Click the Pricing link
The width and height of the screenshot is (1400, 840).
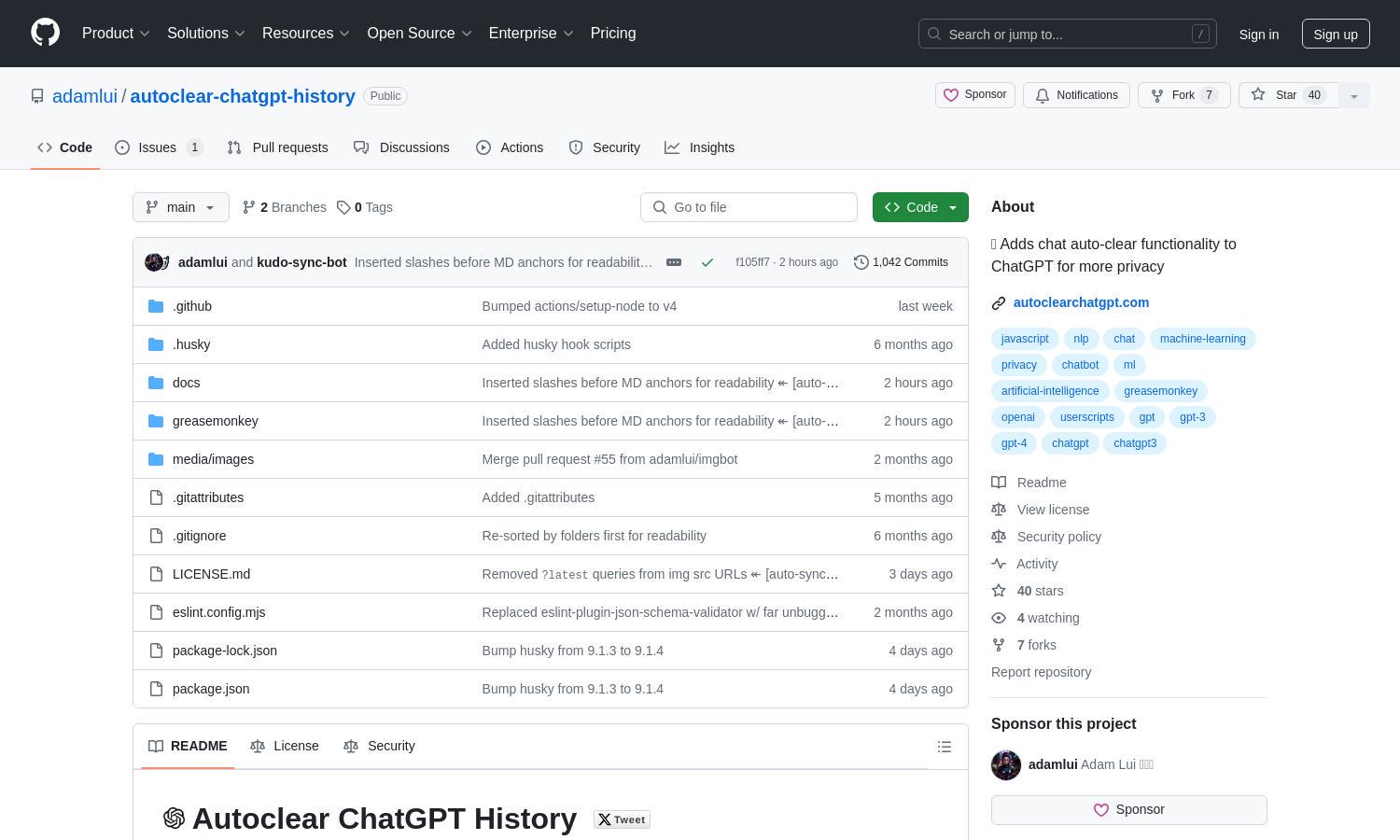[x=613, y=34]
